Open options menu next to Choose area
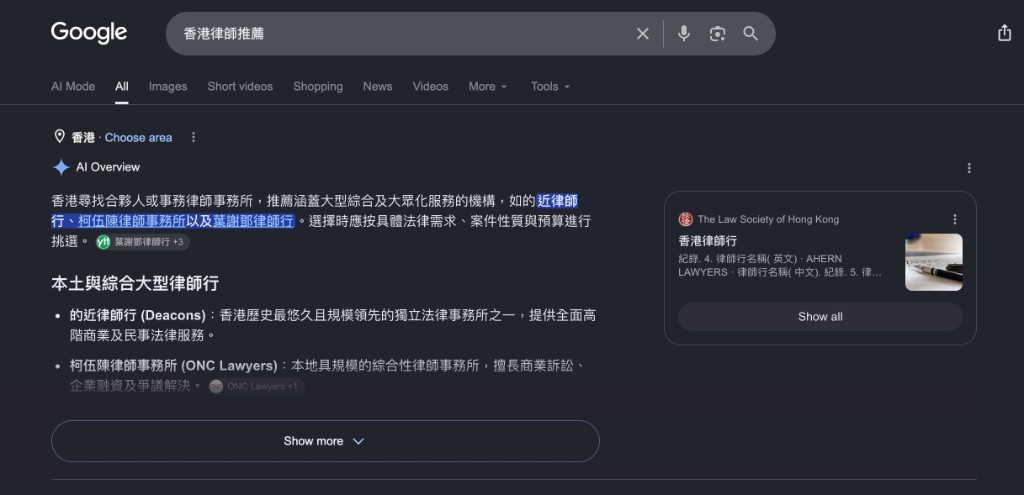The image size is (1024, 495). click(x=193, y=137)
